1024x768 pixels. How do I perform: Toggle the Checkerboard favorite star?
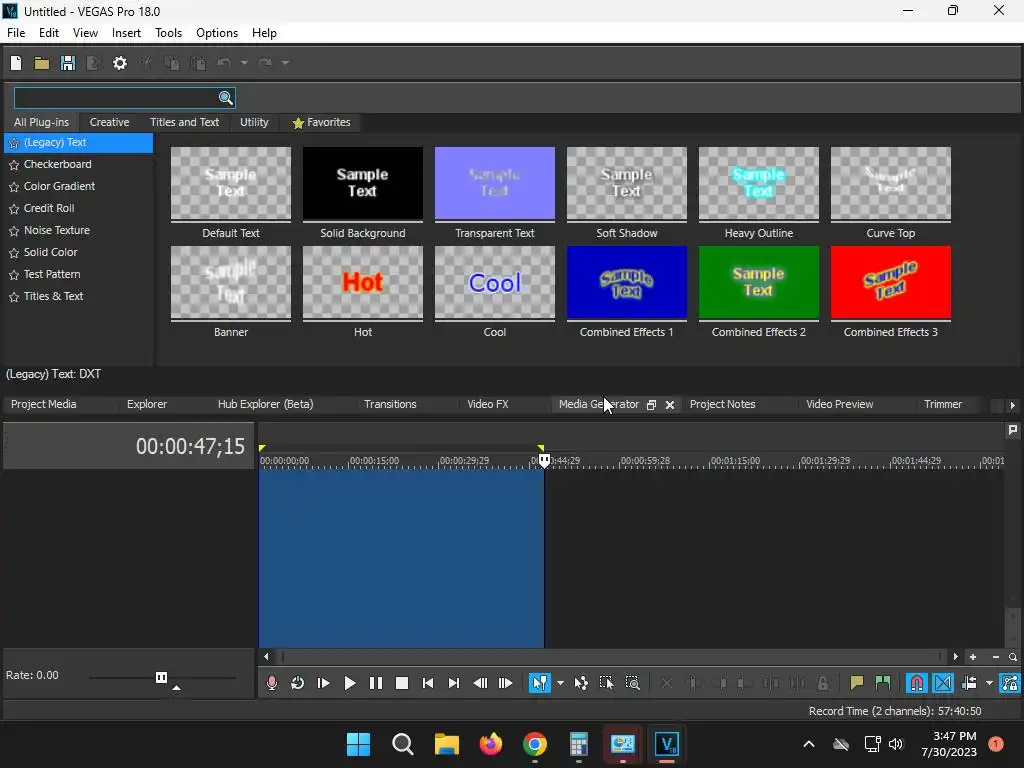click(x=14, y=165)
